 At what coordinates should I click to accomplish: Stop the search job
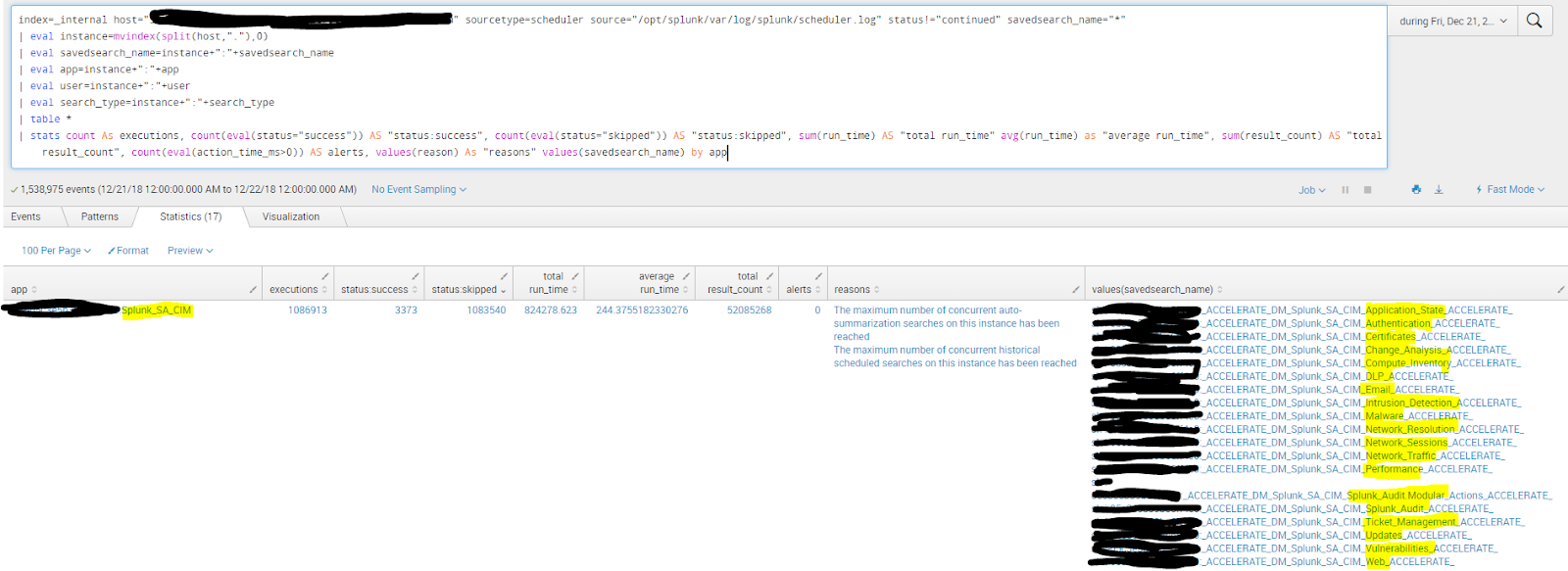pyautogui.click(x=1368, y=190)
